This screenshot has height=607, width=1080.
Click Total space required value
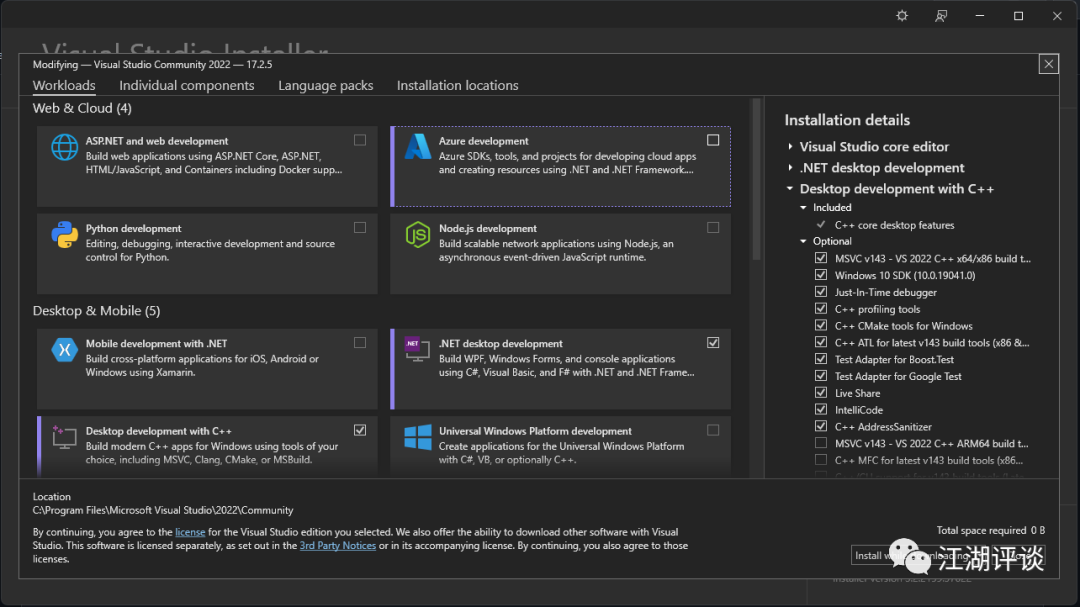(x=1037, y=531)
